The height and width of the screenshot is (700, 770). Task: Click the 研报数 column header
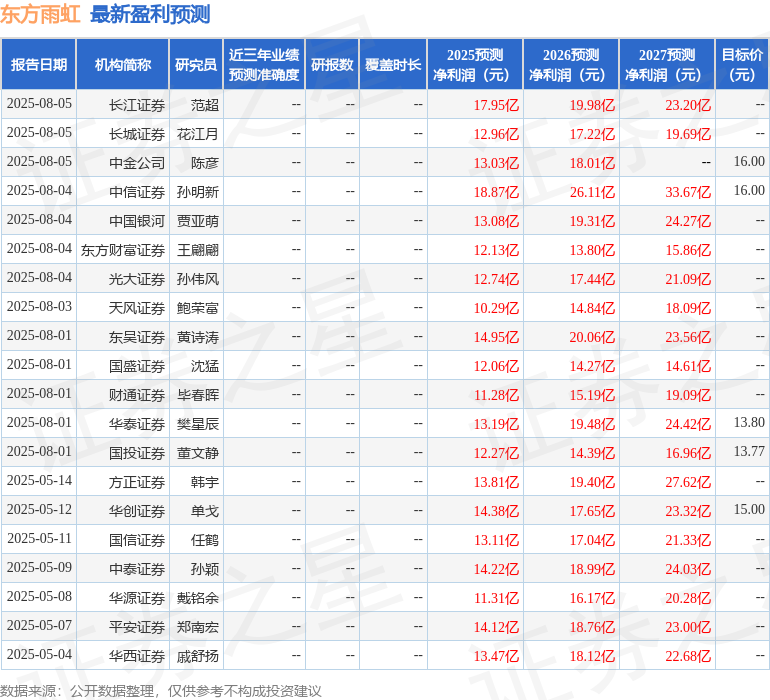[332, 64]
